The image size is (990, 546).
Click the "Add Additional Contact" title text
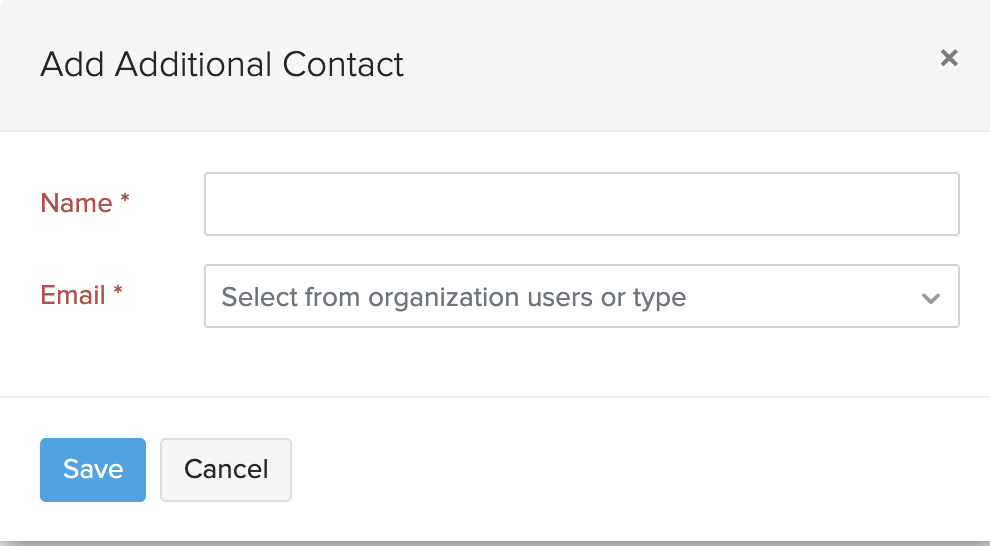coord(222,65)
